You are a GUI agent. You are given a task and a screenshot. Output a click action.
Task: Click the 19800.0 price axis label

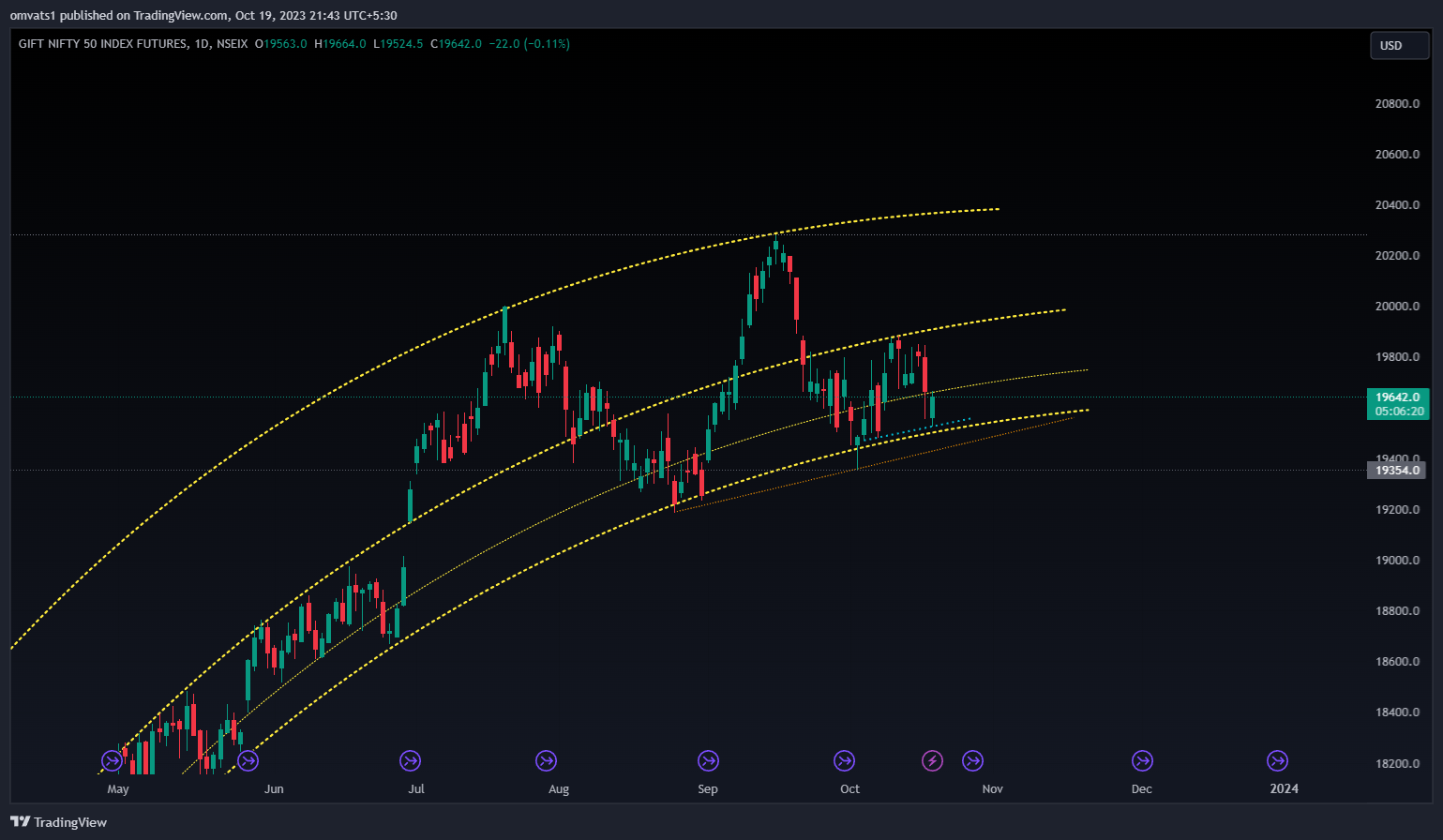point(1397,357)
